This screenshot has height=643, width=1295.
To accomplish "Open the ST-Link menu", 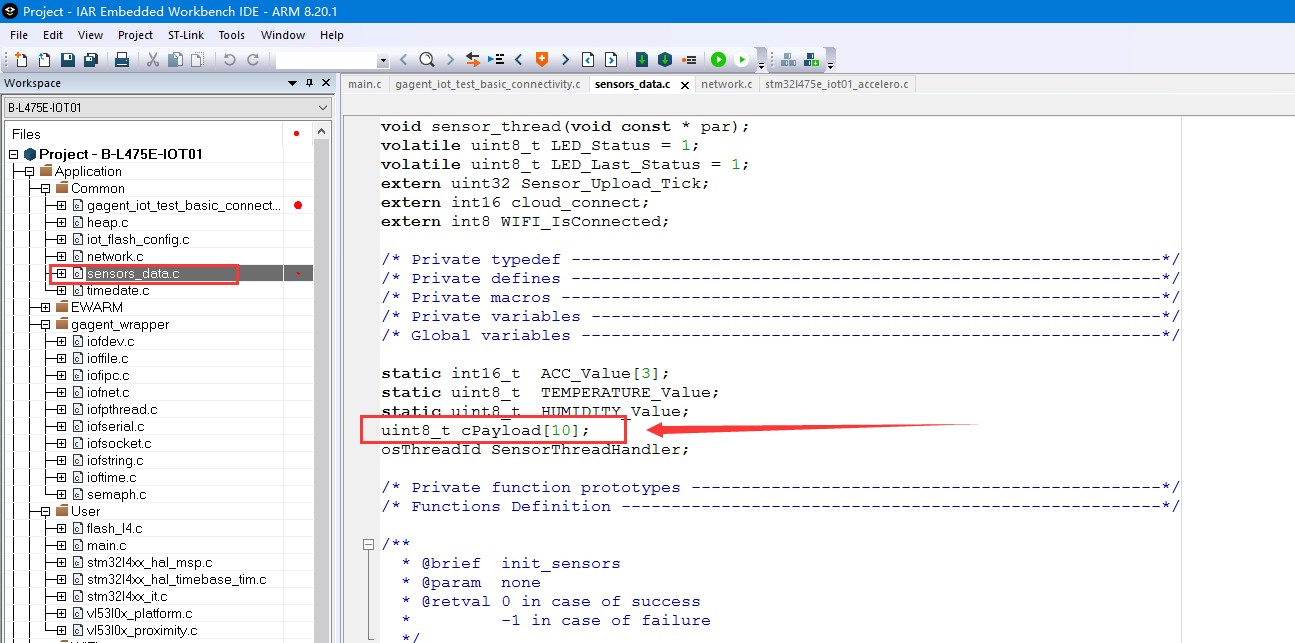I will click(x=186, y=35).
